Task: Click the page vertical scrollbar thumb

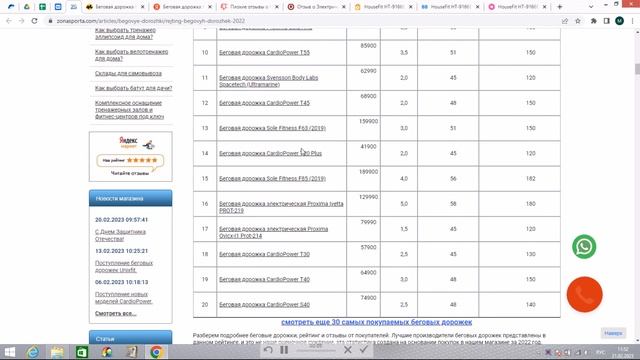Action: click(x=637, y=69)
